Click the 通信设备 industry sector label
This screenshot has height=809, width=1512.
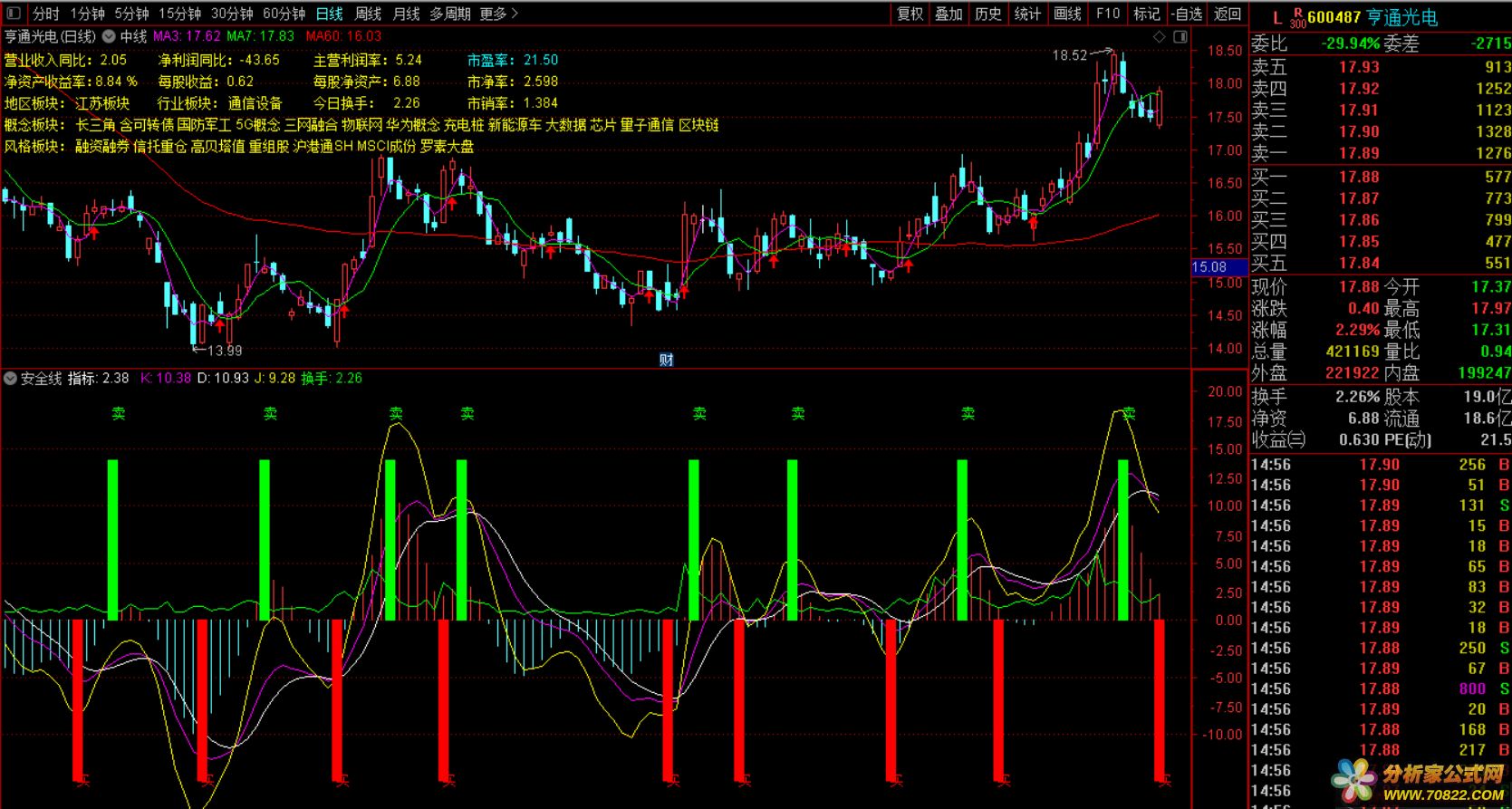pos(255,103)
